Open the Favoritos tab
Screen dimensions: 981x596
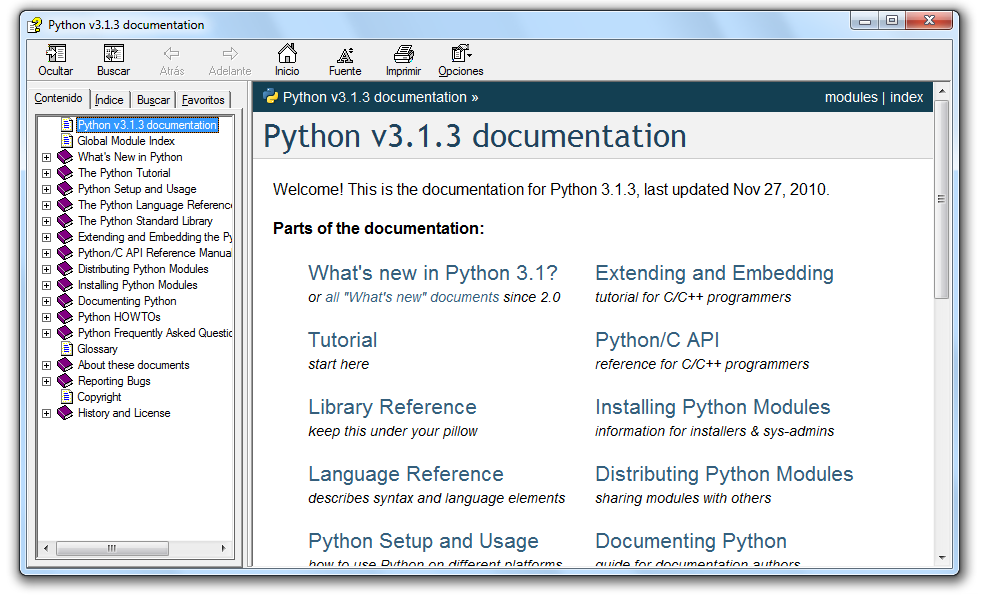tap(203, 100)
